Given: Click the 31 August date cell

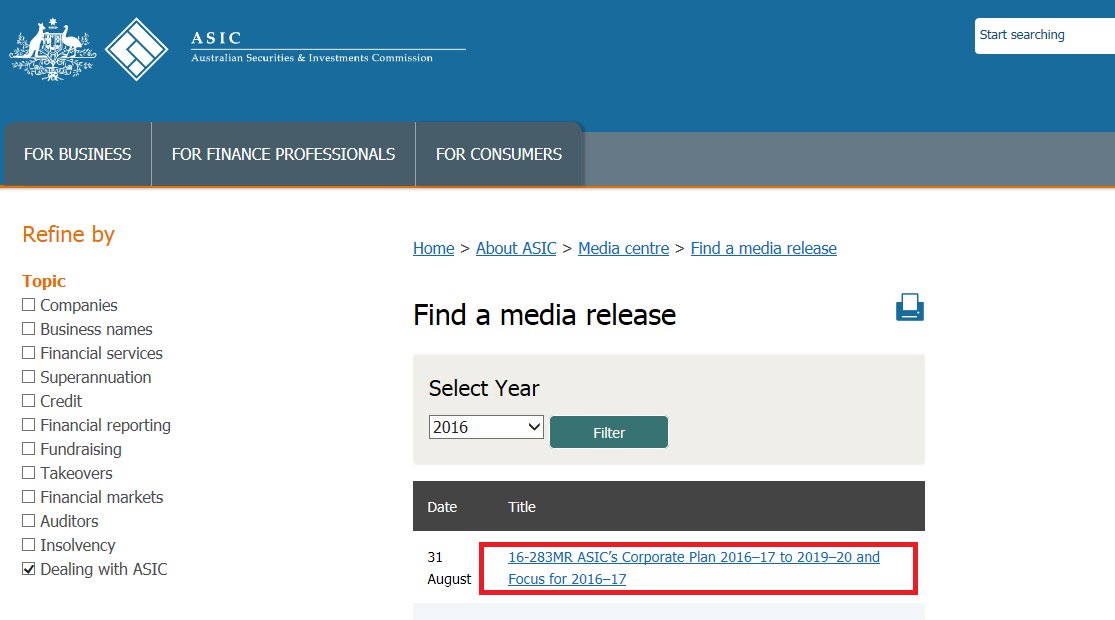Looking at the screenshot, I should point(449,568).
